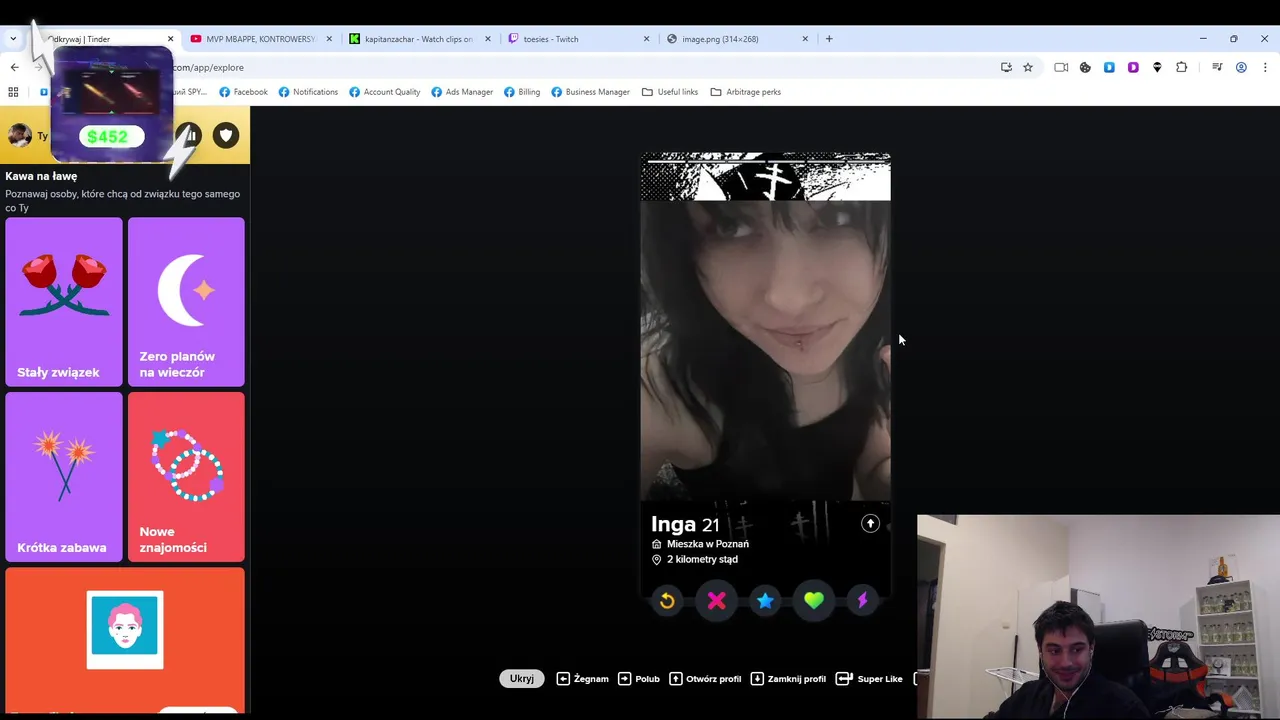Click the shield safety icon in Tinder header

226,135
